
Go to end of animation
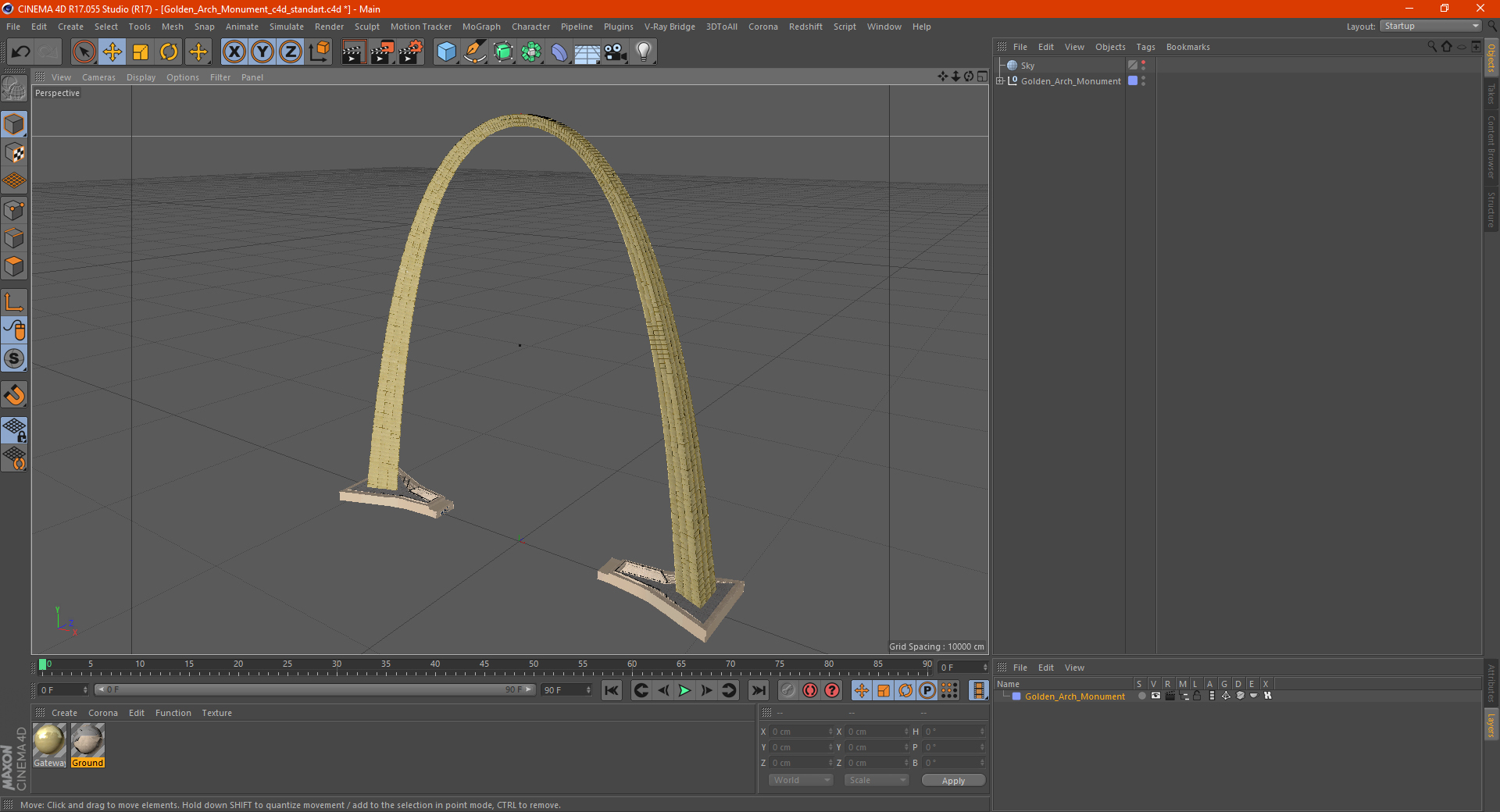pos(759,690)
